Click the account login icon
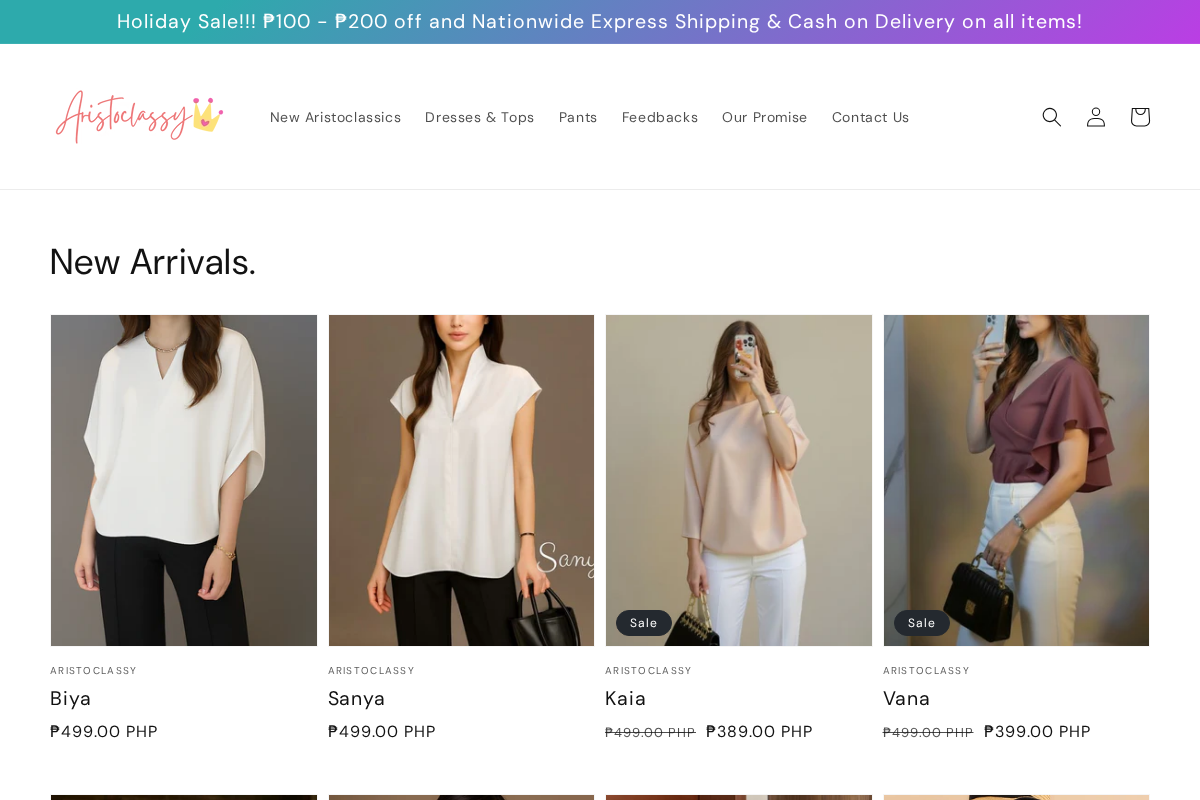 tap(1095, 116)
